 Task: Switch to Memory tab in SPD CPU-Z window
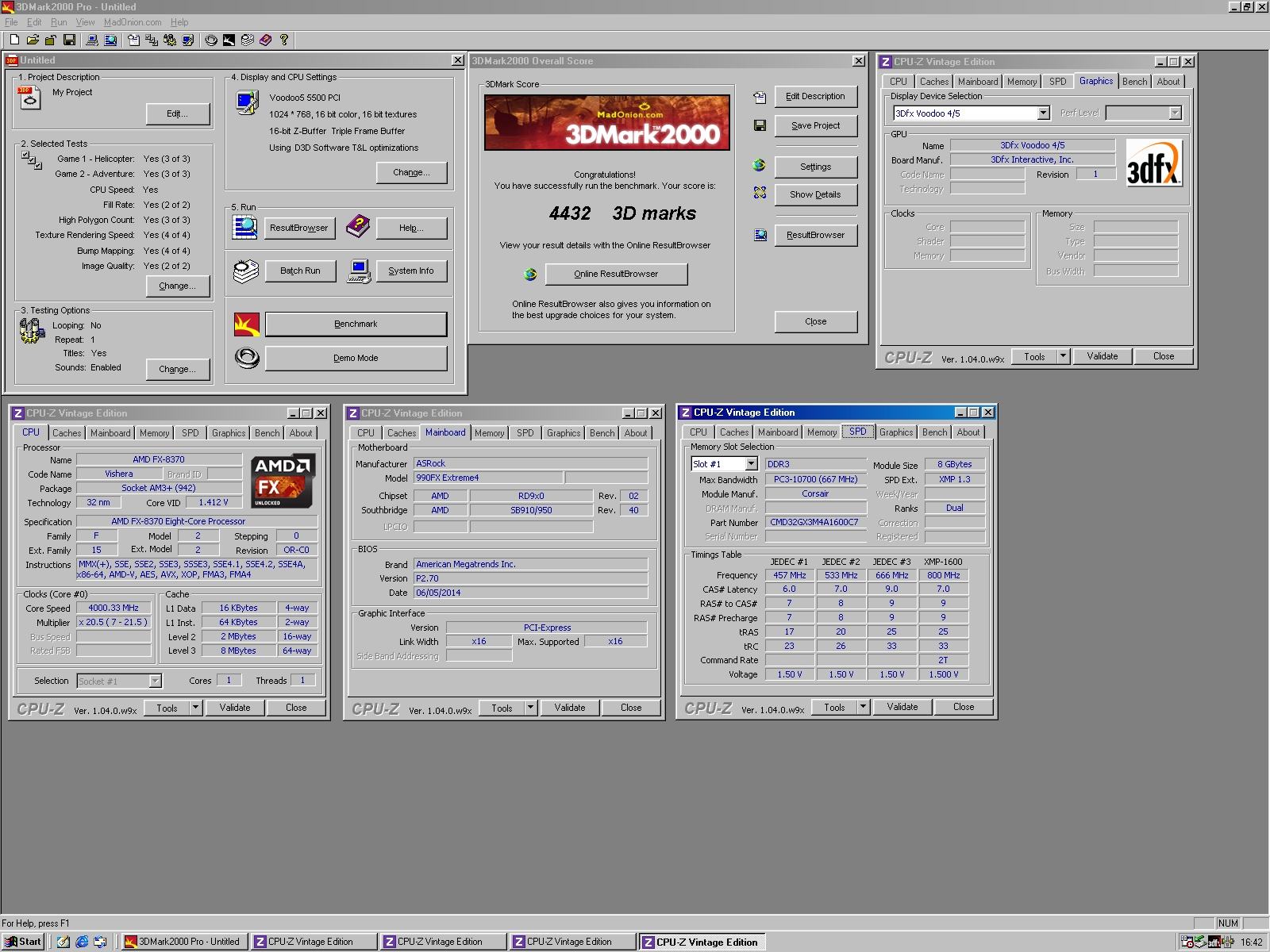[x=822, y=432]
